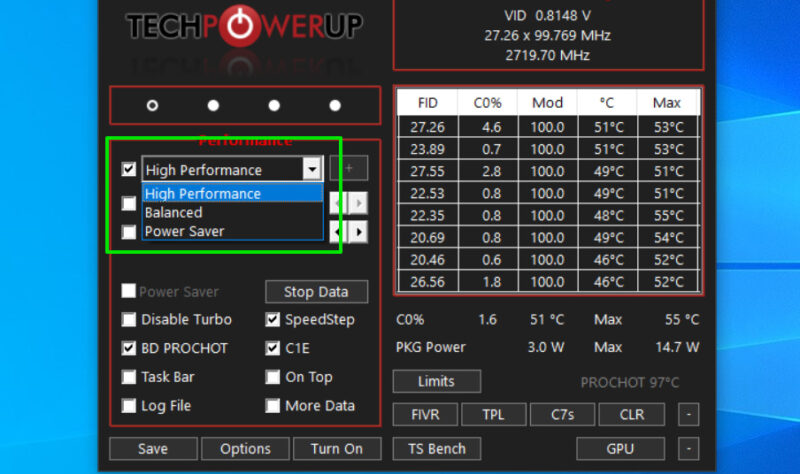This screenshot has height=474, width=800.
Task: Launch the TS Bench benchmark
Action: tap(437, 448)
